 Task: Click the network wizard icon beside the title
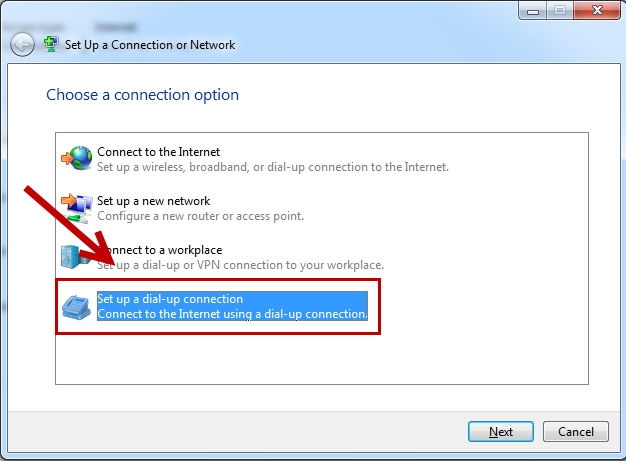click(x=51, y=44)
